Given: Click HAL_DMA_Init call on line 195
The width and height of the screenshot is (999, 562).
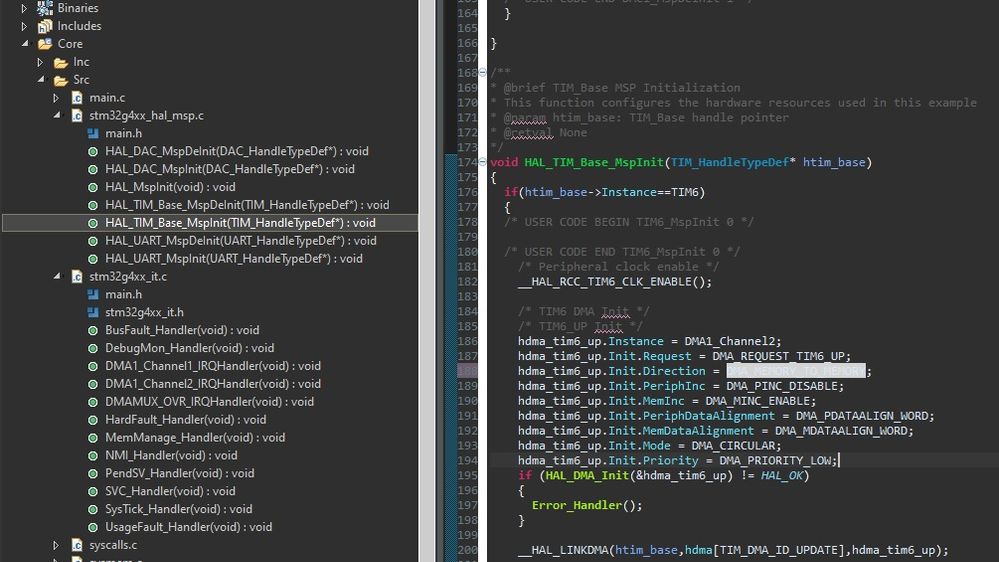Looking at the screenshot, I should click(587, 475).
